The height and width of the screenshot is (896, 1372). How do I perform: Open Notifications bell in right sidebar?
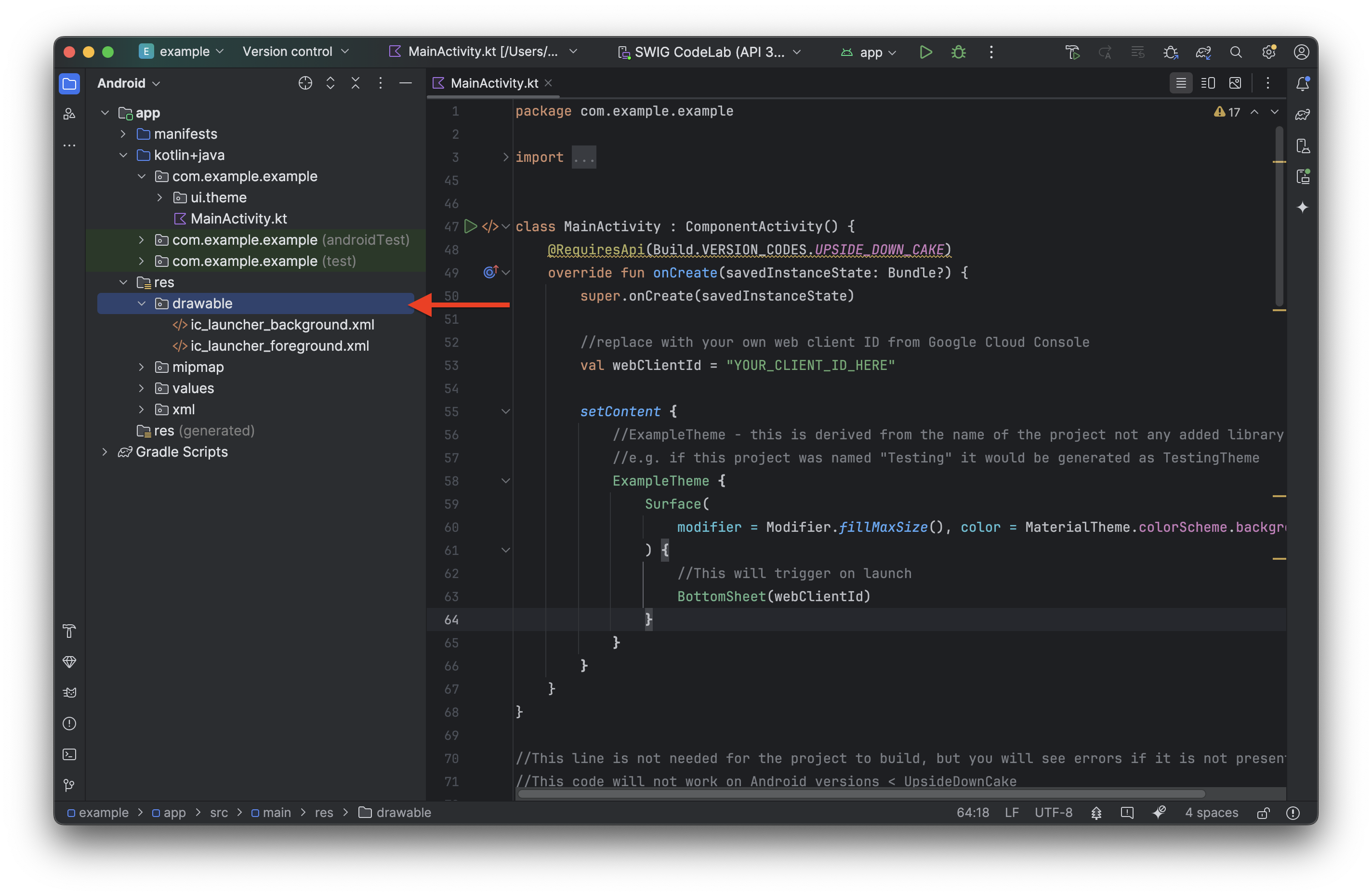[1302, 83]
